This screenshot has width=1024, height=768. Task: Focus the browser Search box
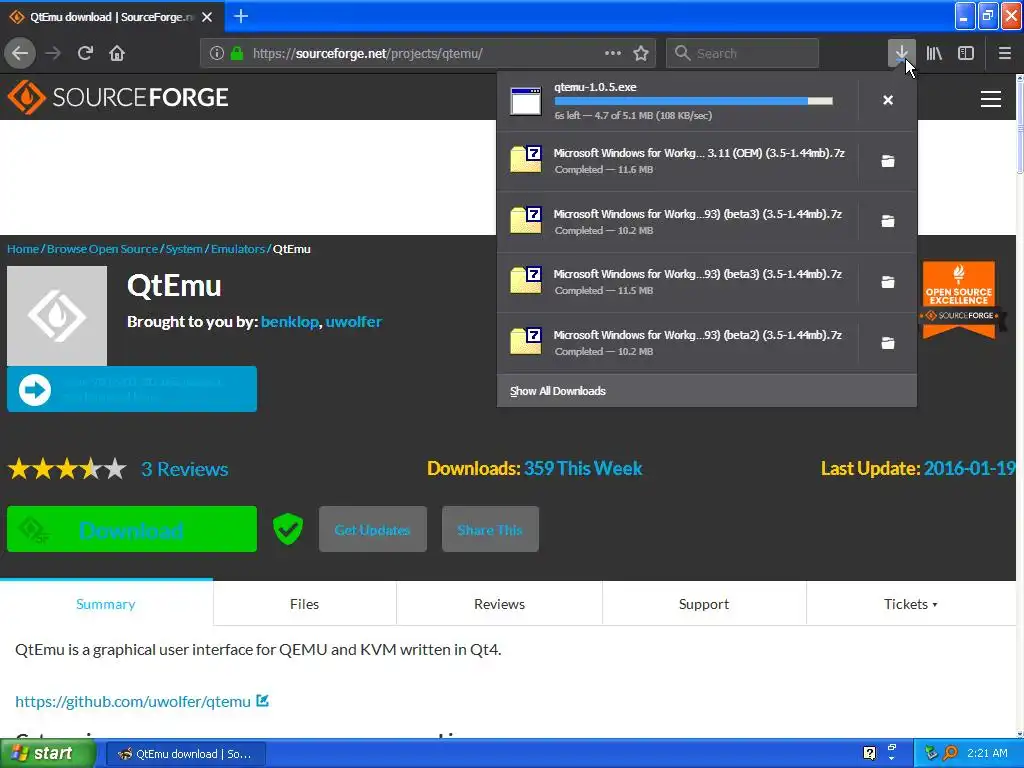click(x=743, y=53)
